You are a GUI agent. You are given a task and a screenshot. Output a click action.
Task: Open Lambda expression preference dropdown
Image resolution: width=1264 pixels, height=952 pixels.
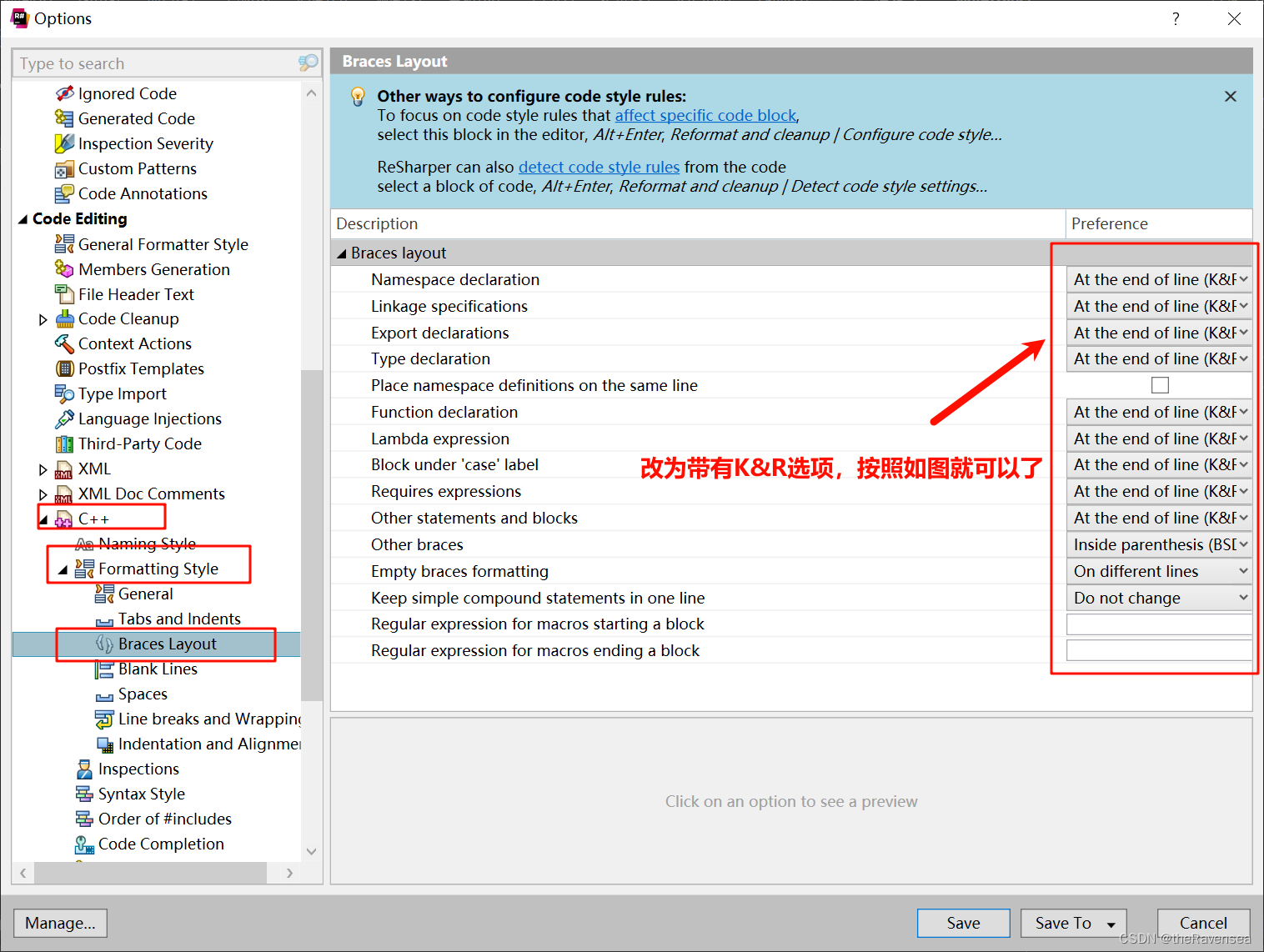[x=1160, y=438]
